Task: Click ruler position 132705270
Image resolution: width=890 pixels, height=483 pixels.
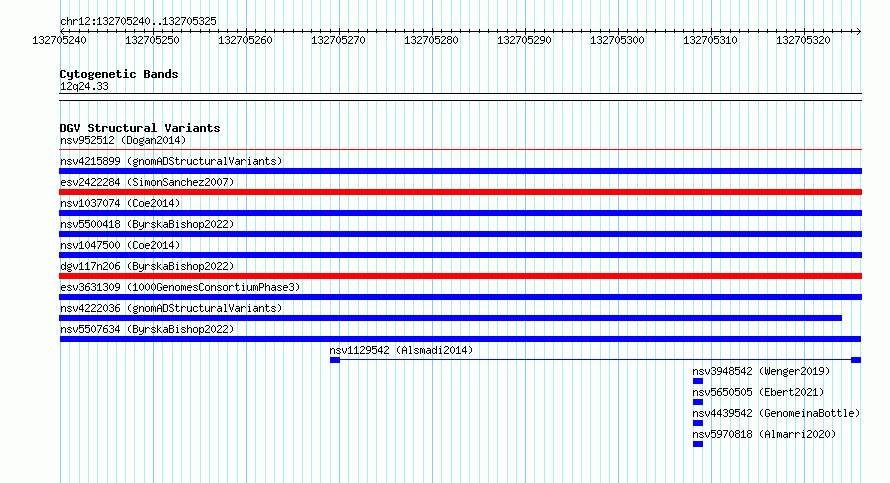Action: [339, 40]
